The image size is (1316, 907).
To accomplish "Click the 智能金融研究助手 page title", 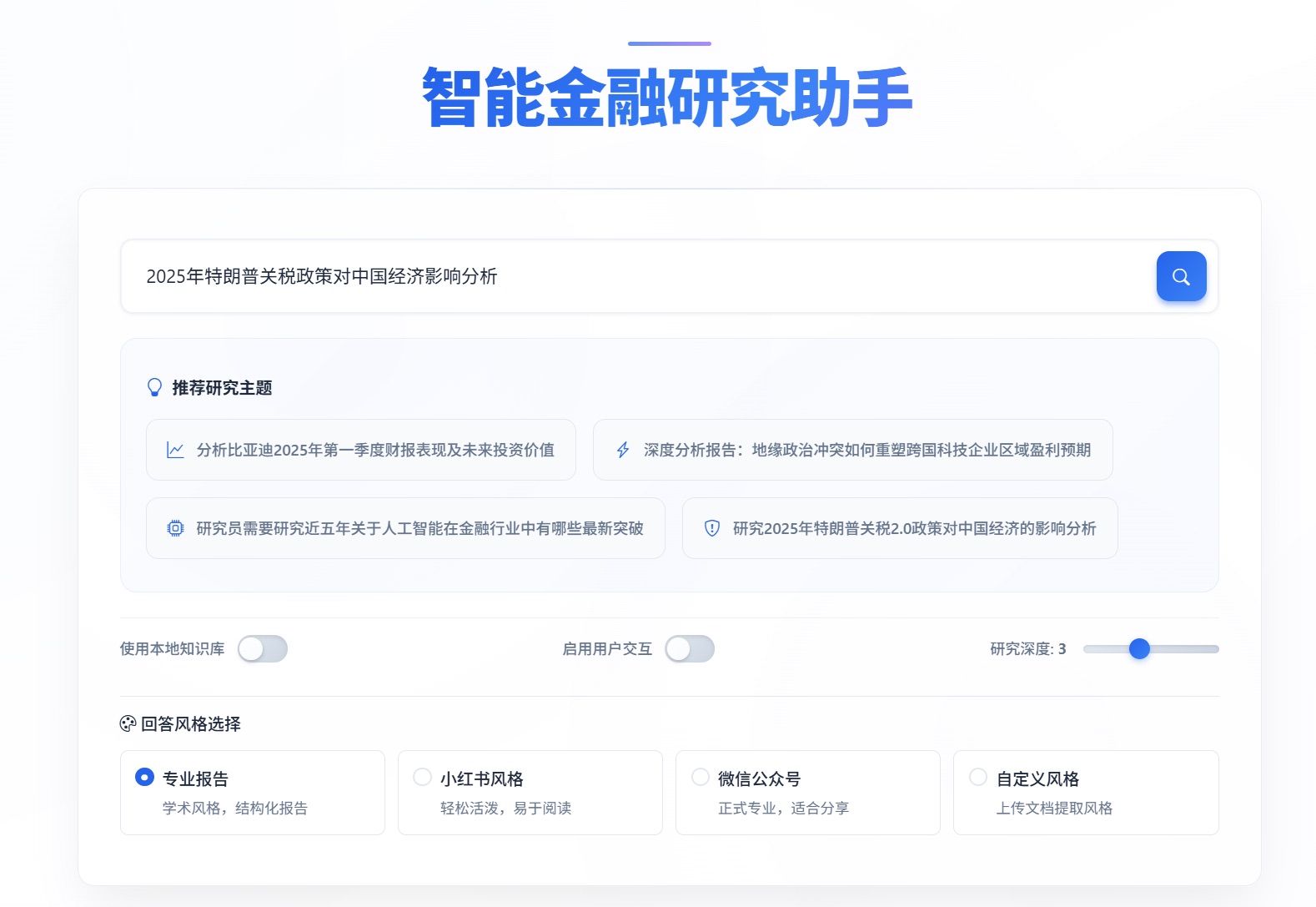I will [x=667, y=98].
